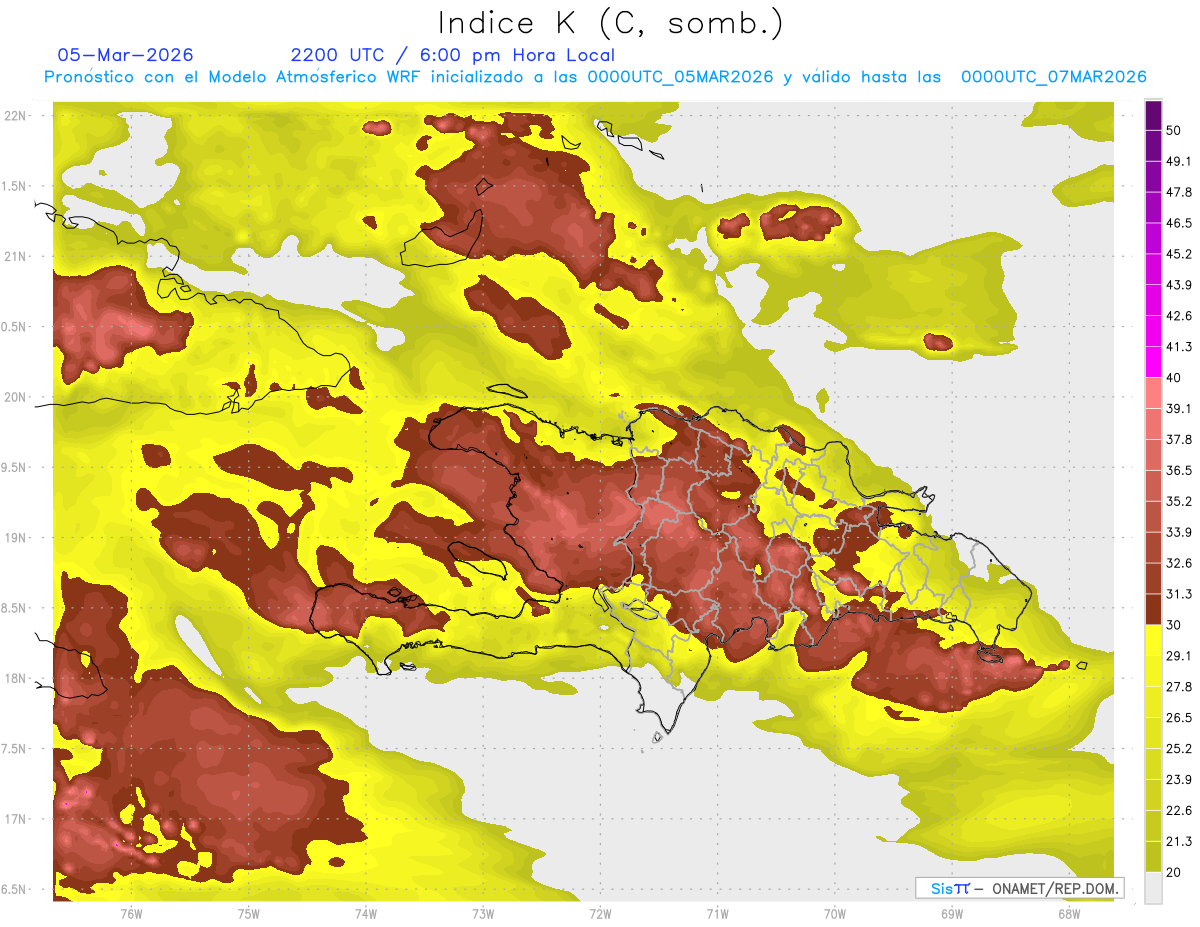Click the 42.6 color scale value
The height and width of the screenshot is (927, 1200).
tap(1179, 316)
